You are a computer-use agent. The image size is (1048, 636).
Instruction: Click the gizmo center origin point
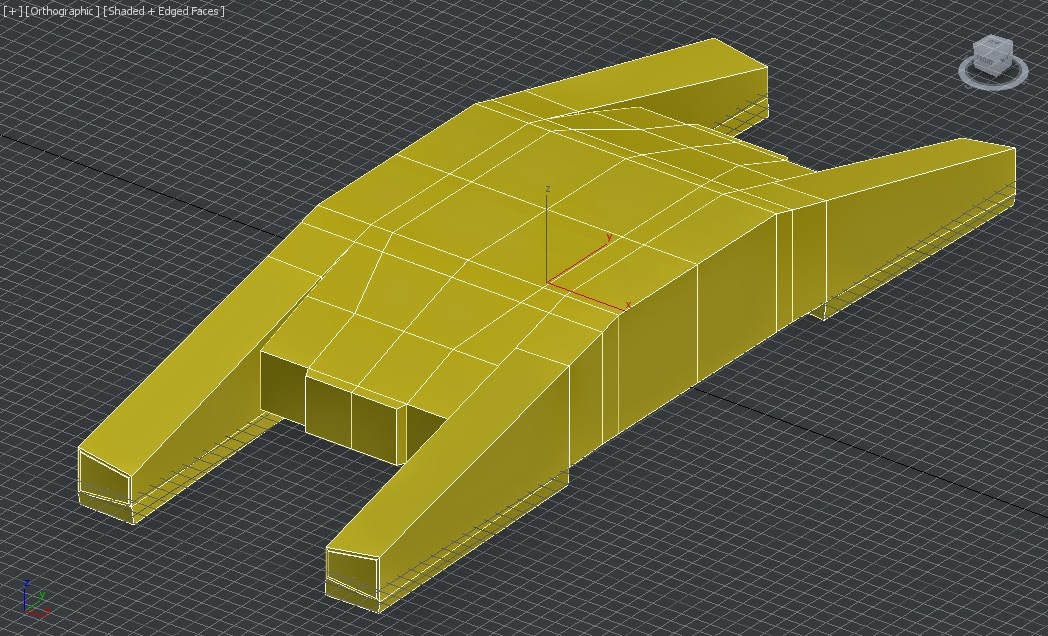[546, 282]
